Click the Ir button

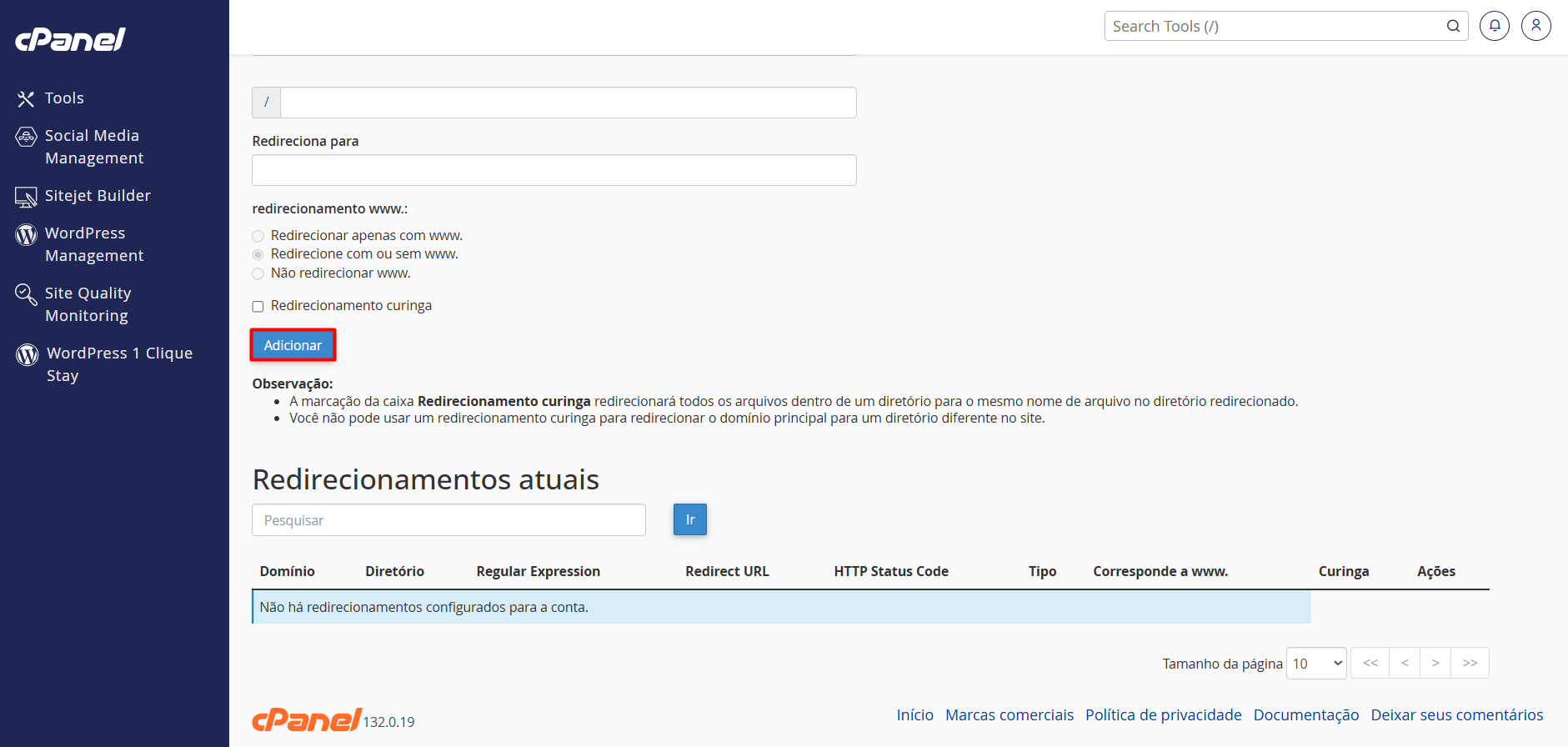[690, 519]
